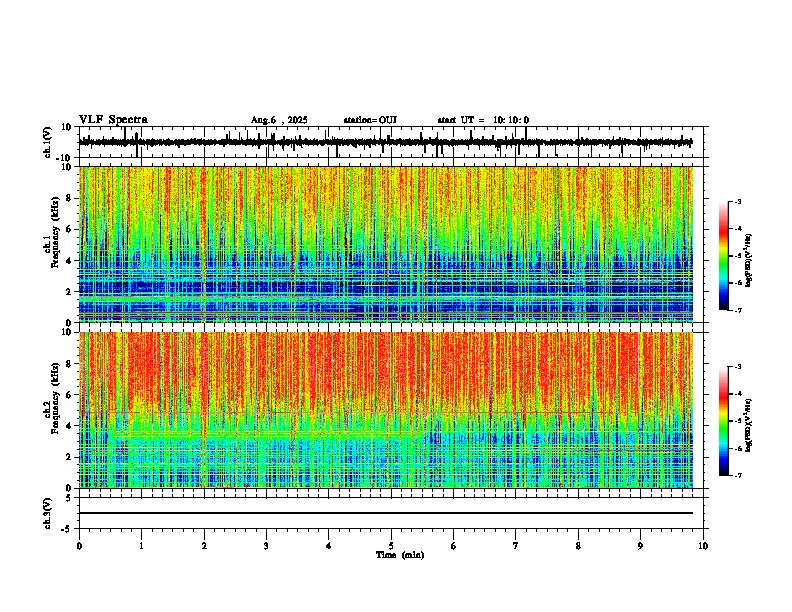This screenshot has height=612, width=792.
Task: Click the "VLF Spectra" plot title
Action: [x=113, y=120]
